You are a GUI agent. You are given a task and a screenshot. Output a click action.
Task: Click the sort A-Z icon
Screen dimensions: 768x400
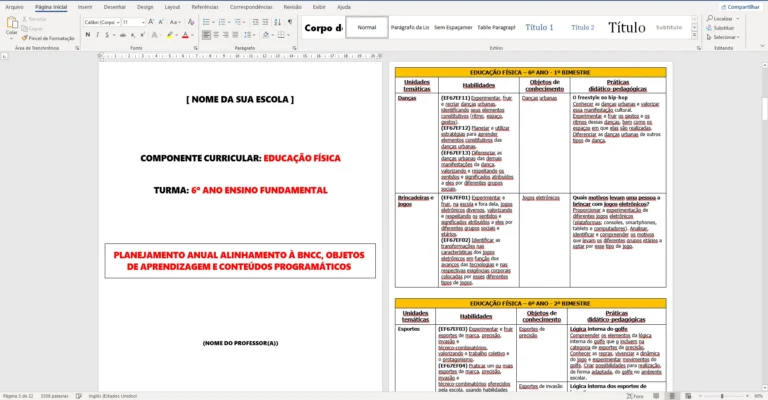[278, 22]
